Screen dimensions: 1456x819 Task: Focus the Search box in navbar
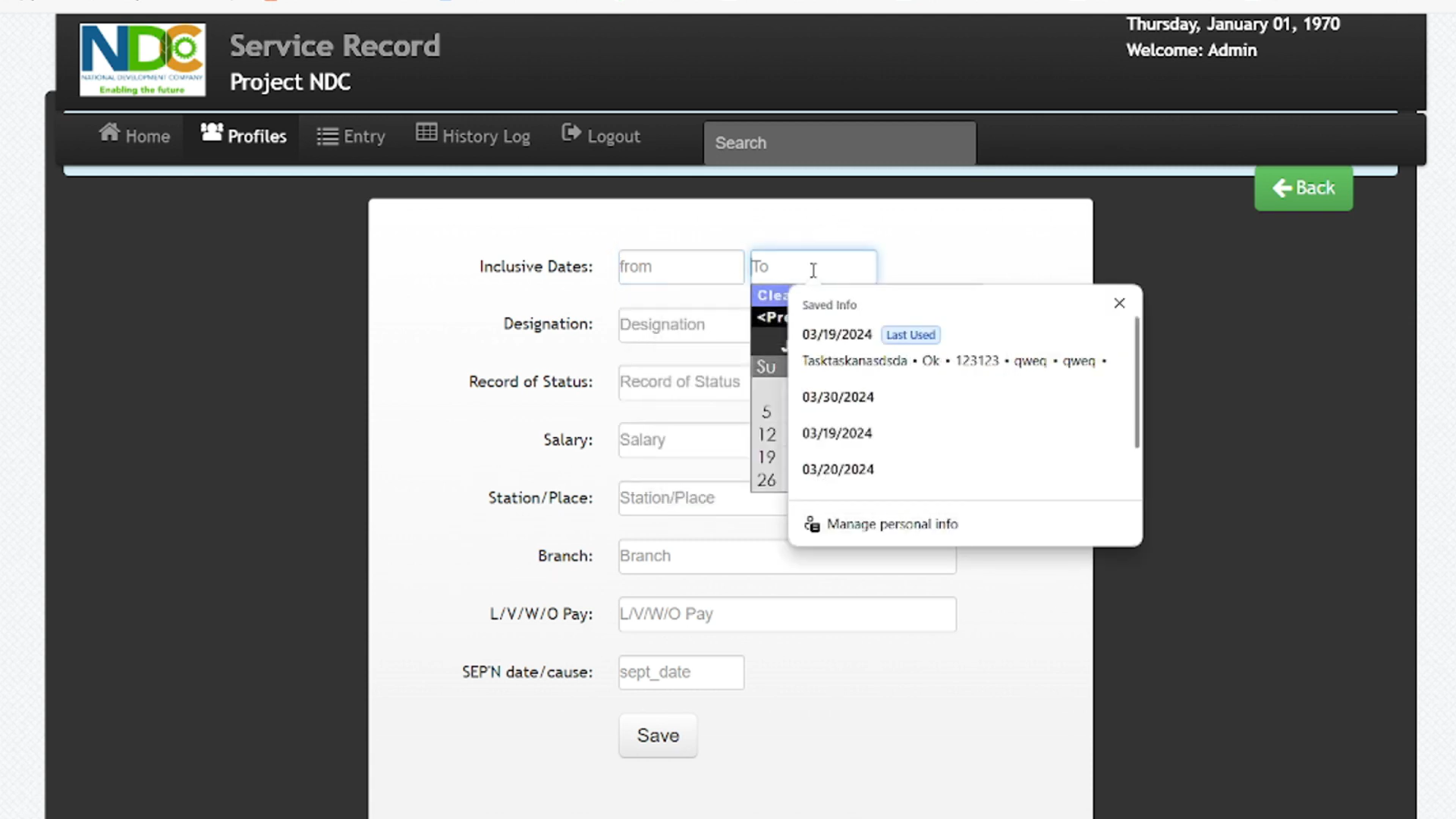pos(839,143)
